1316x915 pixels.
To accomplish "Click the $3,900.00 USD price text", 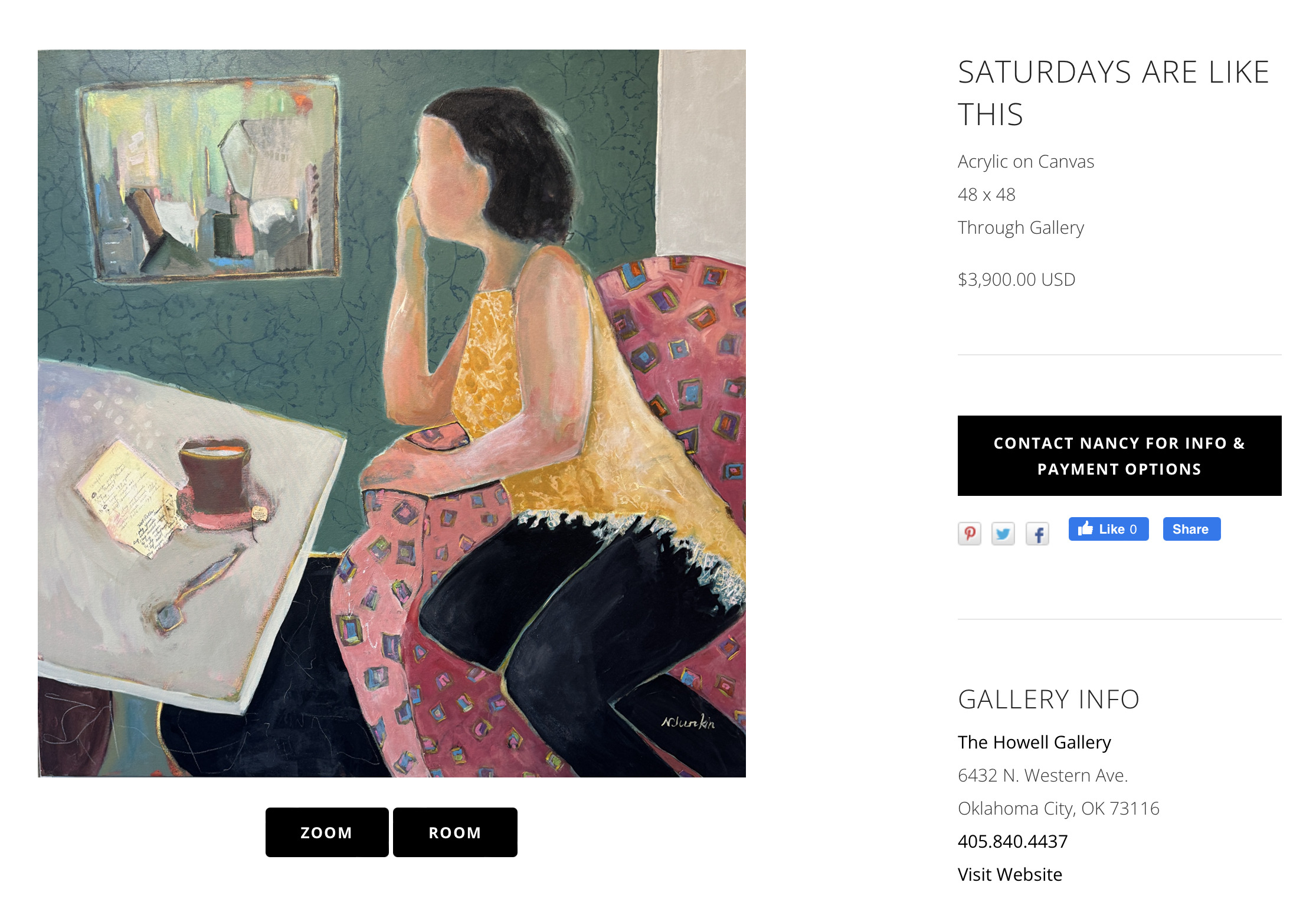I will click(x=1016, y=279).
